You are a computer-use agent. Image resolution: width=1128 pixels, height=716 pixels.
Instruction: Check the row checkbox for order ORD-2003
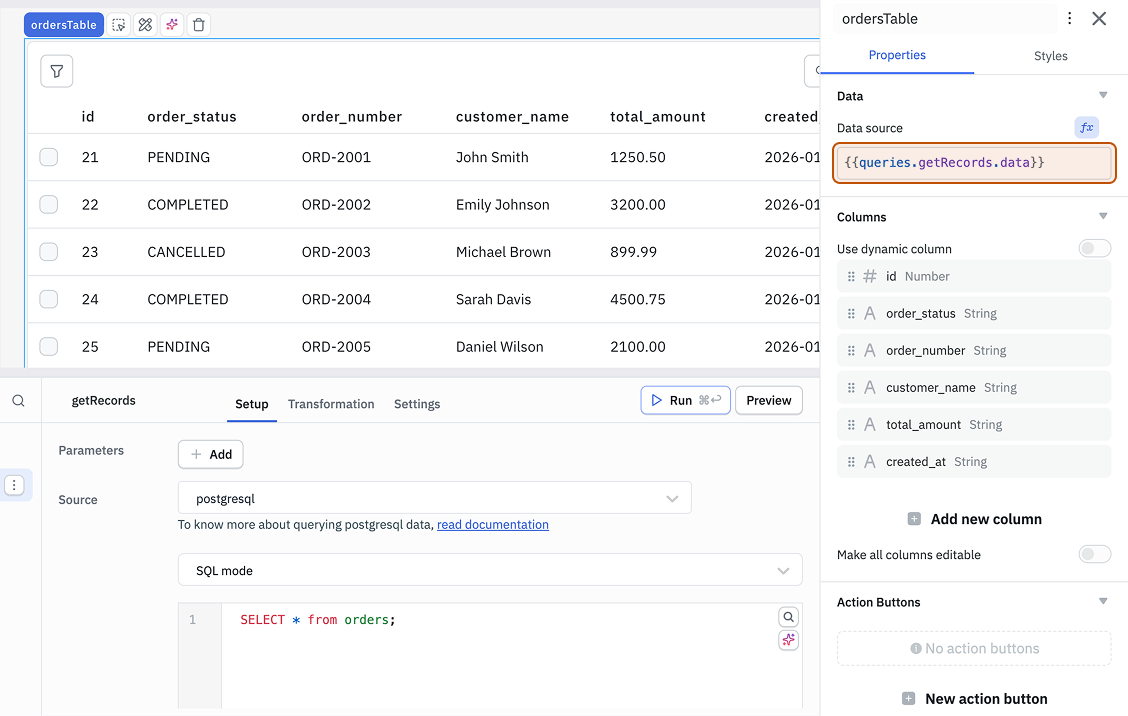pyautogui.click(x=49, y=252)
